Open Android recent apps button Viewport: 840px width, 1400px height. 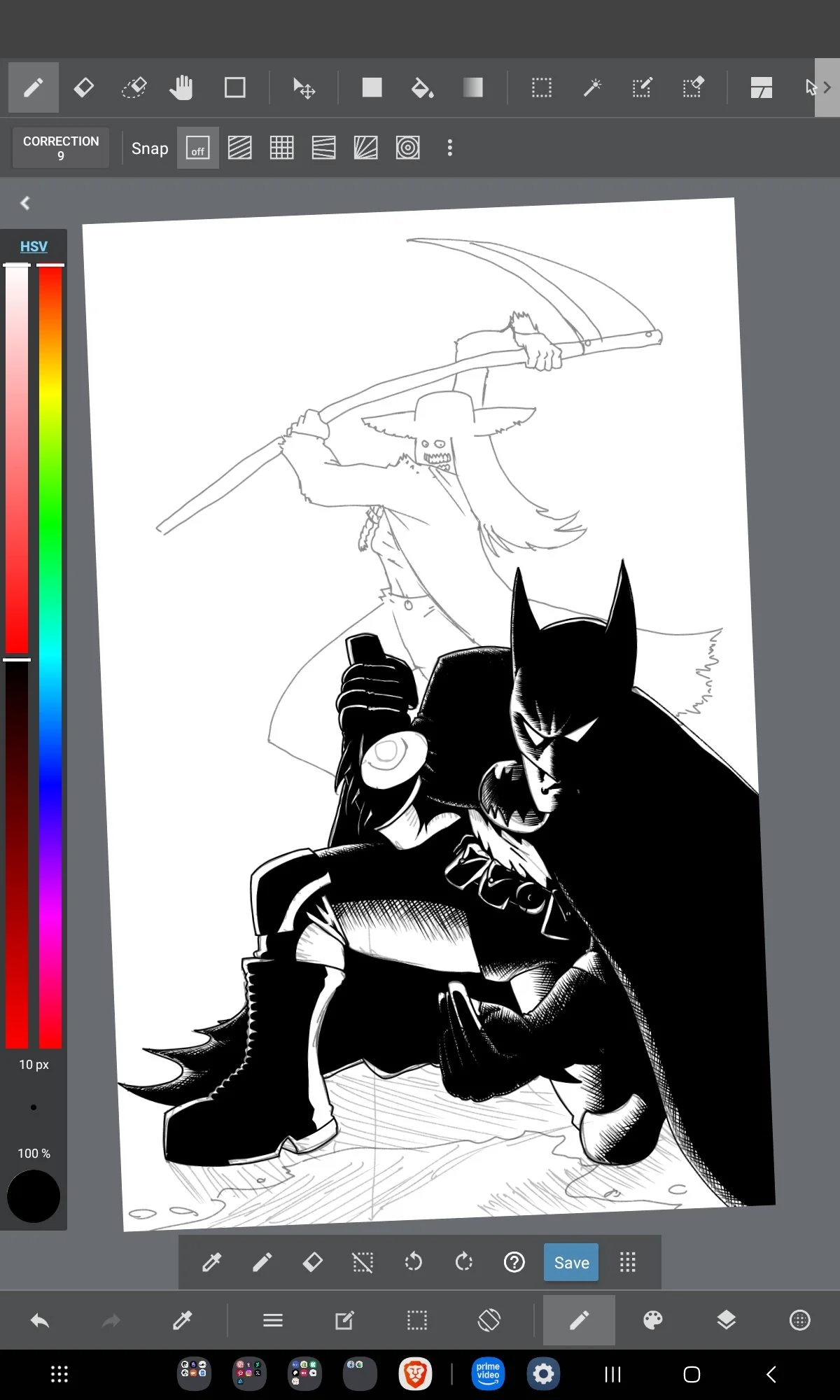pos(612,1374)
